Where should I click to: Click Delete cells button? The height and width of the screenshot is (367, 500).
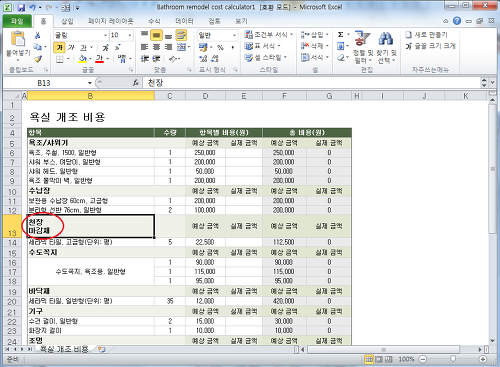click(x=315, y=46)
